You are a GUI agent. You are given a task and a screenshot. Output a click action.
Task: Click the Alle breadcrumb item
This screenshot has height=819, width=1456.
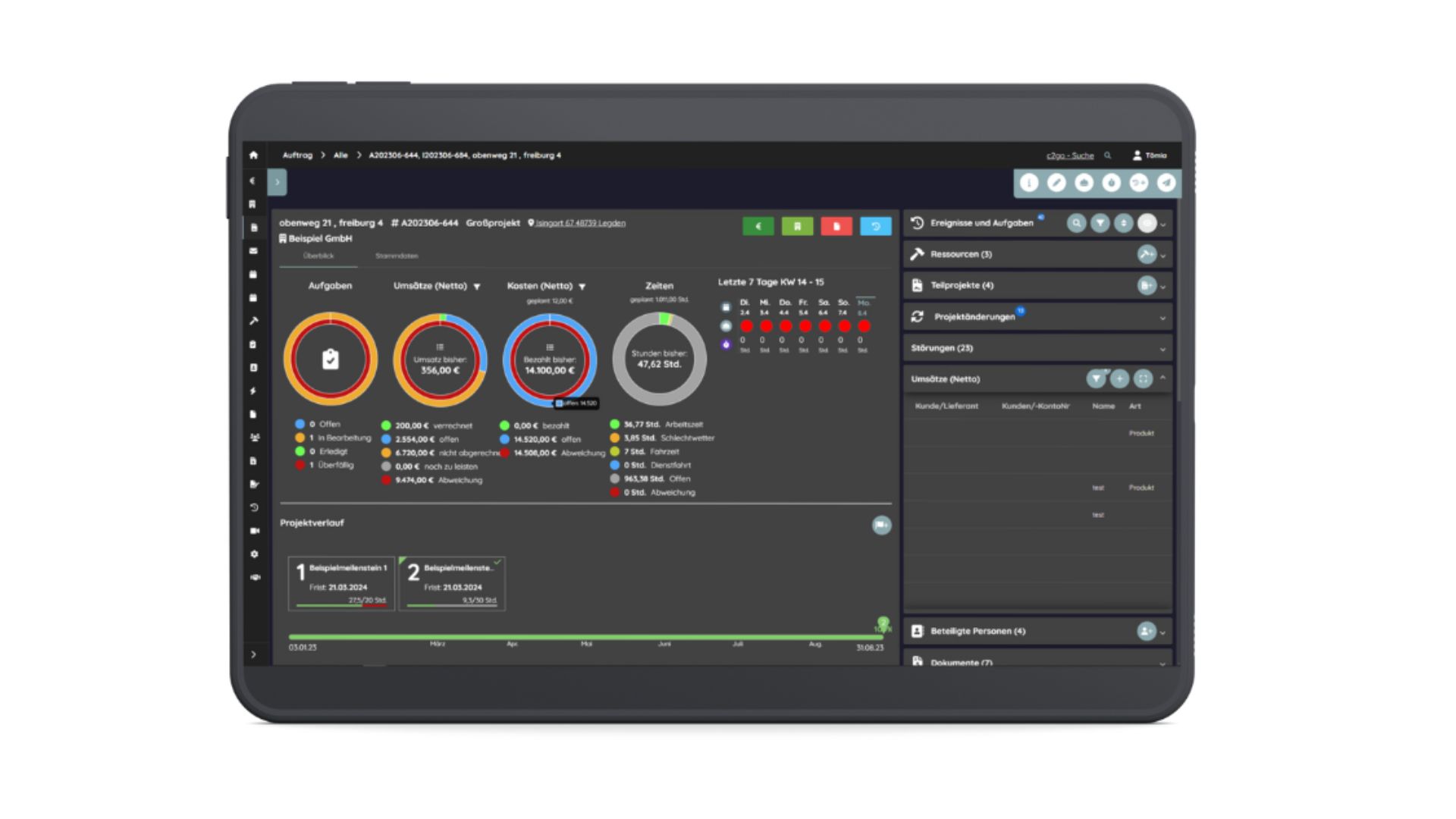pos(340,155)
